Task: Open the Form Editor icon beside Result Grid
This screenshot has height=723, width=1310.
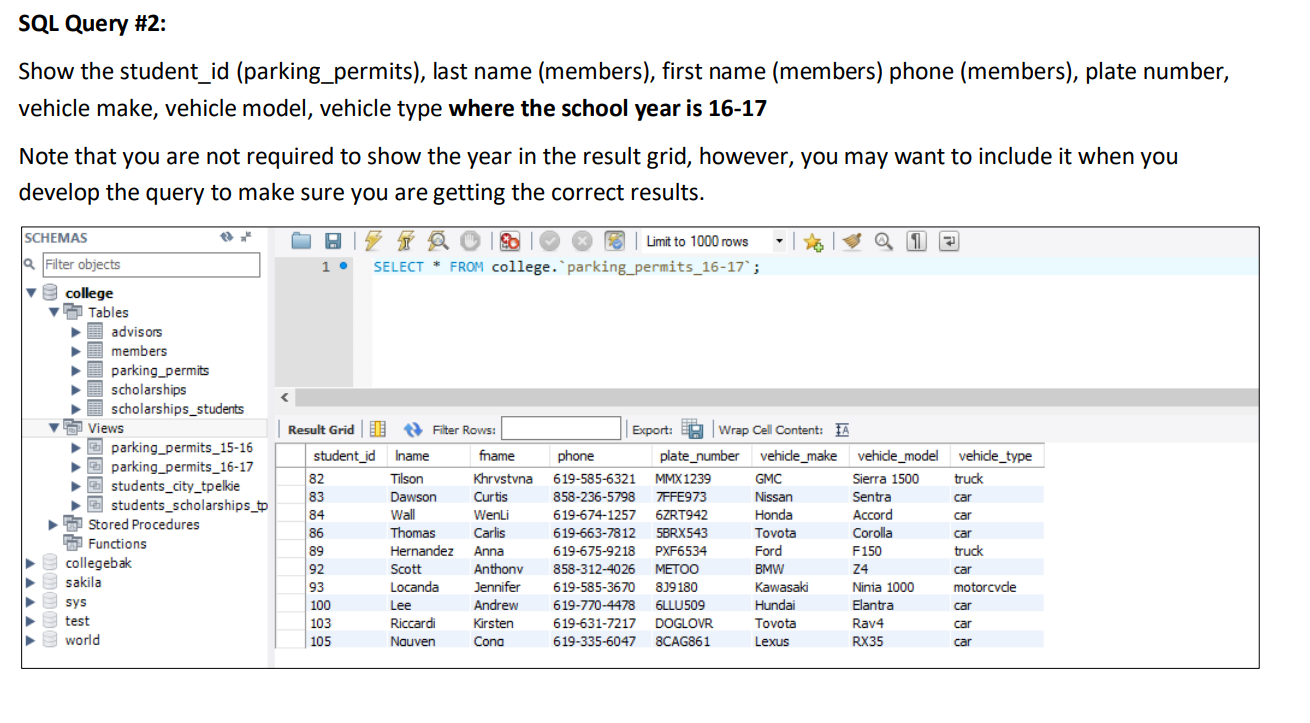Action: (x=378, y=430)
